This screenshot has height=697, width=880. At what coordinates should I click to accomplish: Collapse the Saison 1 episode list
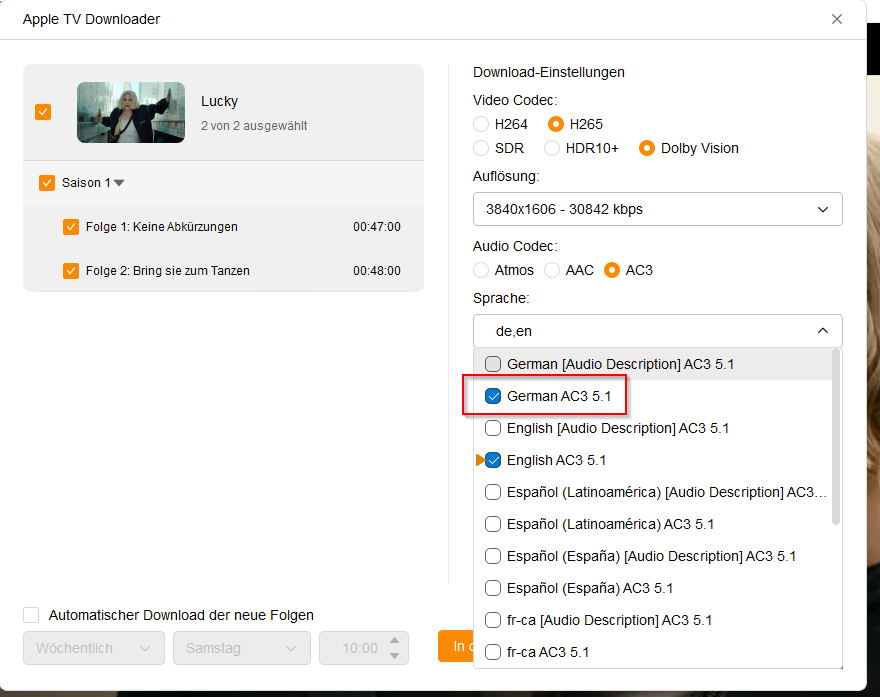tap(119, 183)
